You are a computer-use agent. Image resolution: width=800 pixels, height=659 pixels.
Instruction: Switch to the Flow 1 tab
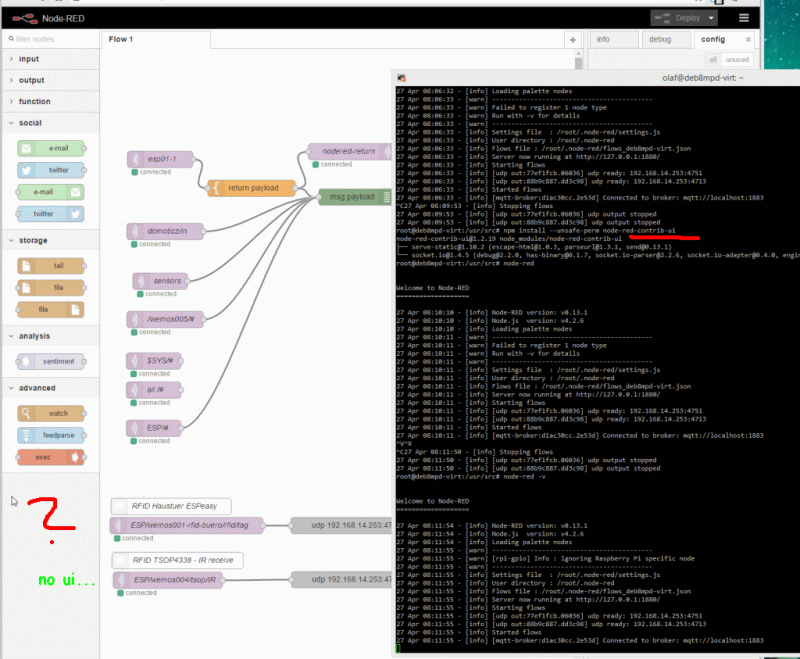point(156,39)
